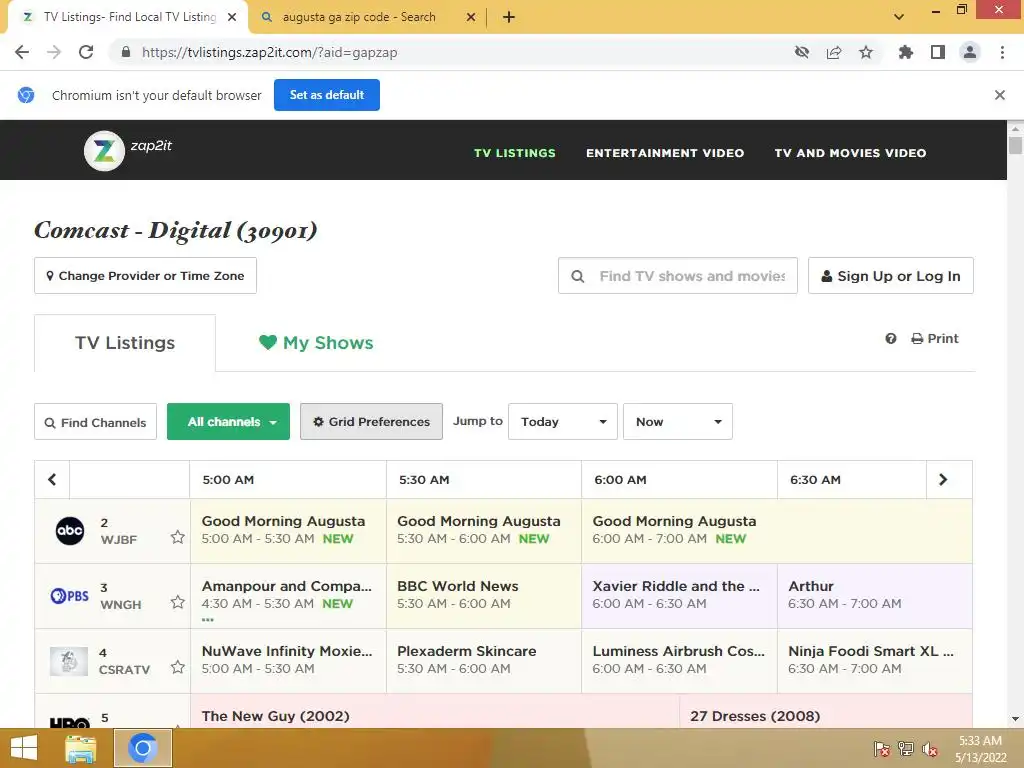
Task: Click the browser address bar URL
Action: 269,52
